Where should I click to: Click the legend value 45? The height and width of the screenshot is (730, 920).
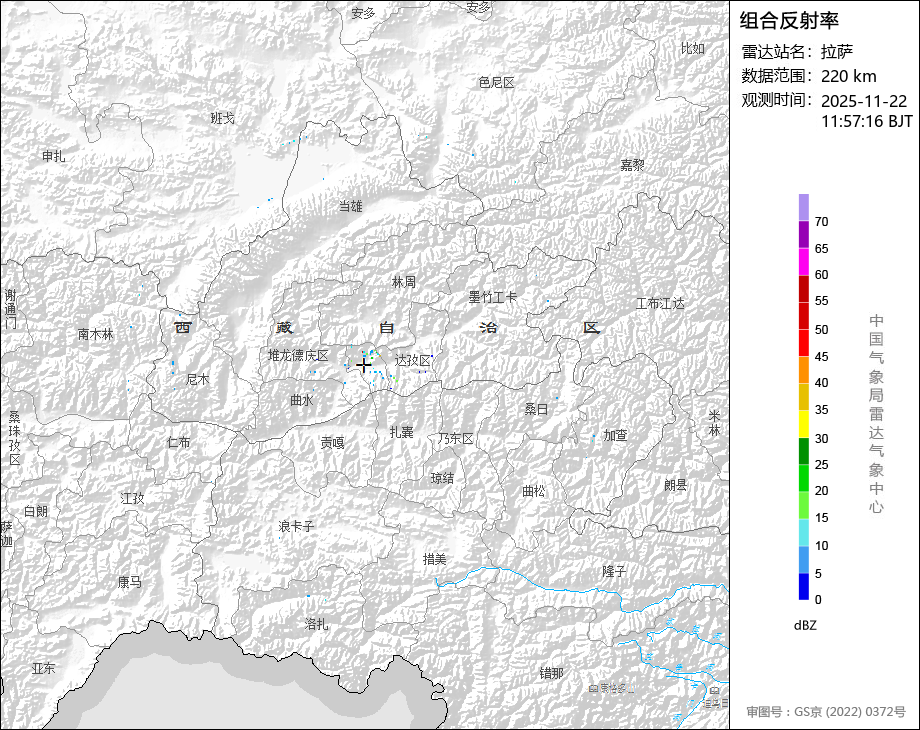point(821,356)
